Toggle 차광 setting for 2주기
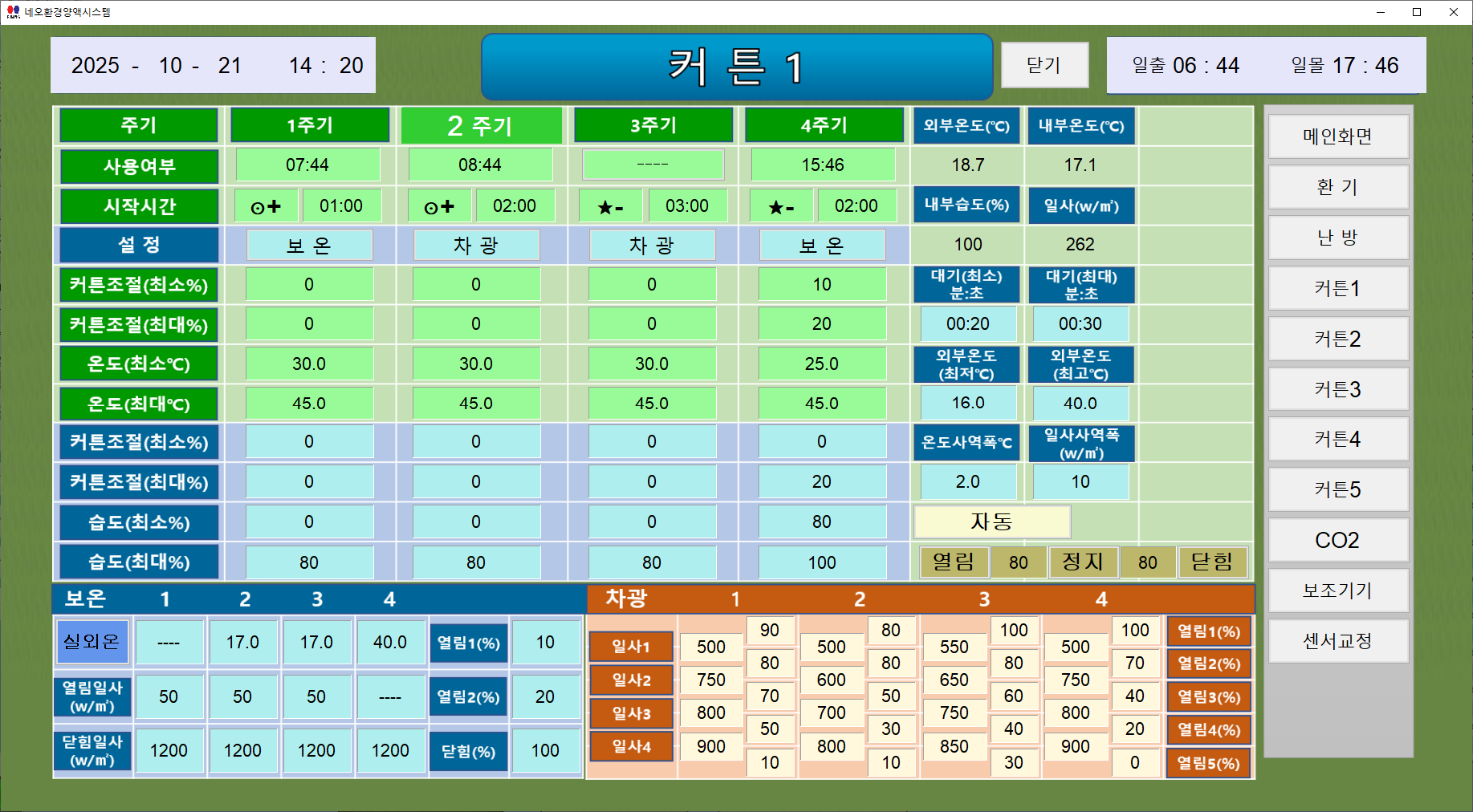The width and height of the screenshot is (1473, 812). click(x=476, y=245)
